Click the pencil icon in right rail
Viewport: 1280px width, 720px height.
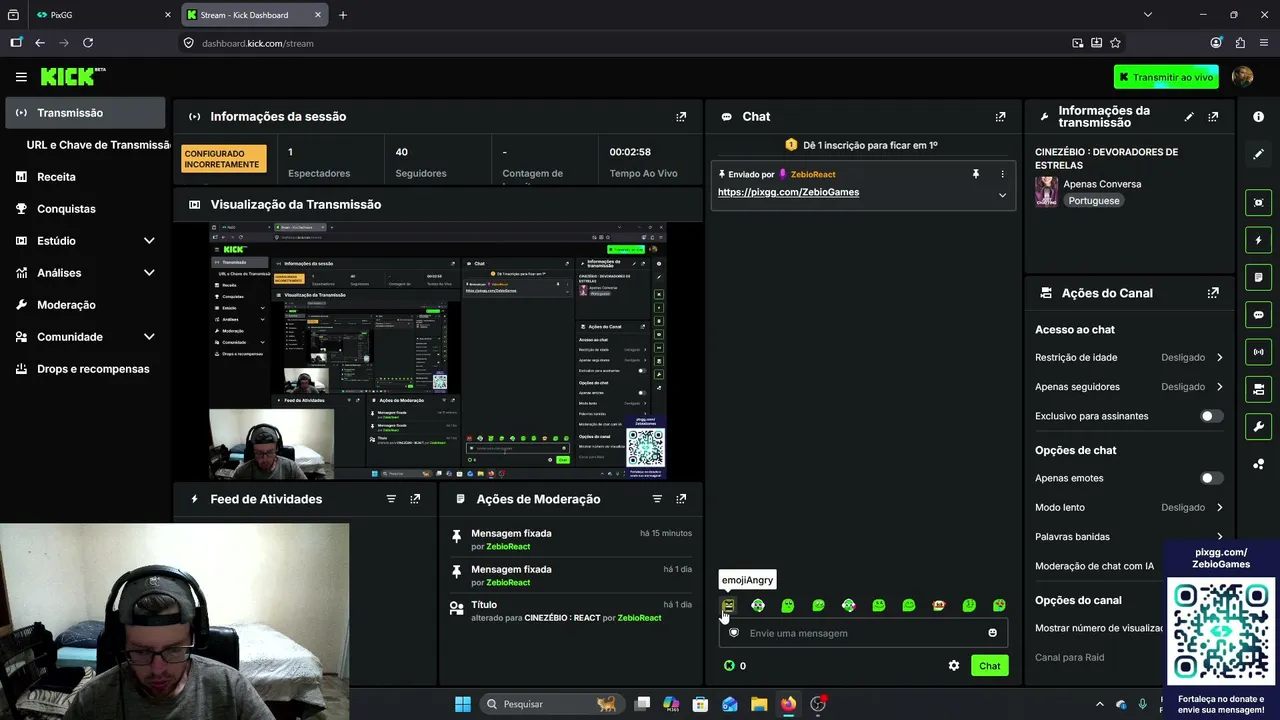click(x=1258, y=154)
